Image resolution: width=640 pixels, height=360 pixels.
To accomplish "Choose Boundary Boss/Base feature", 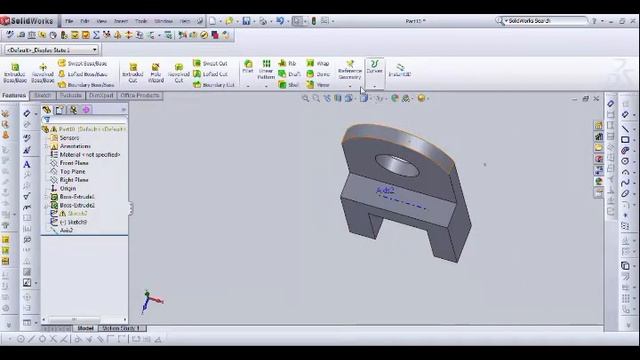I will (86, 85).
